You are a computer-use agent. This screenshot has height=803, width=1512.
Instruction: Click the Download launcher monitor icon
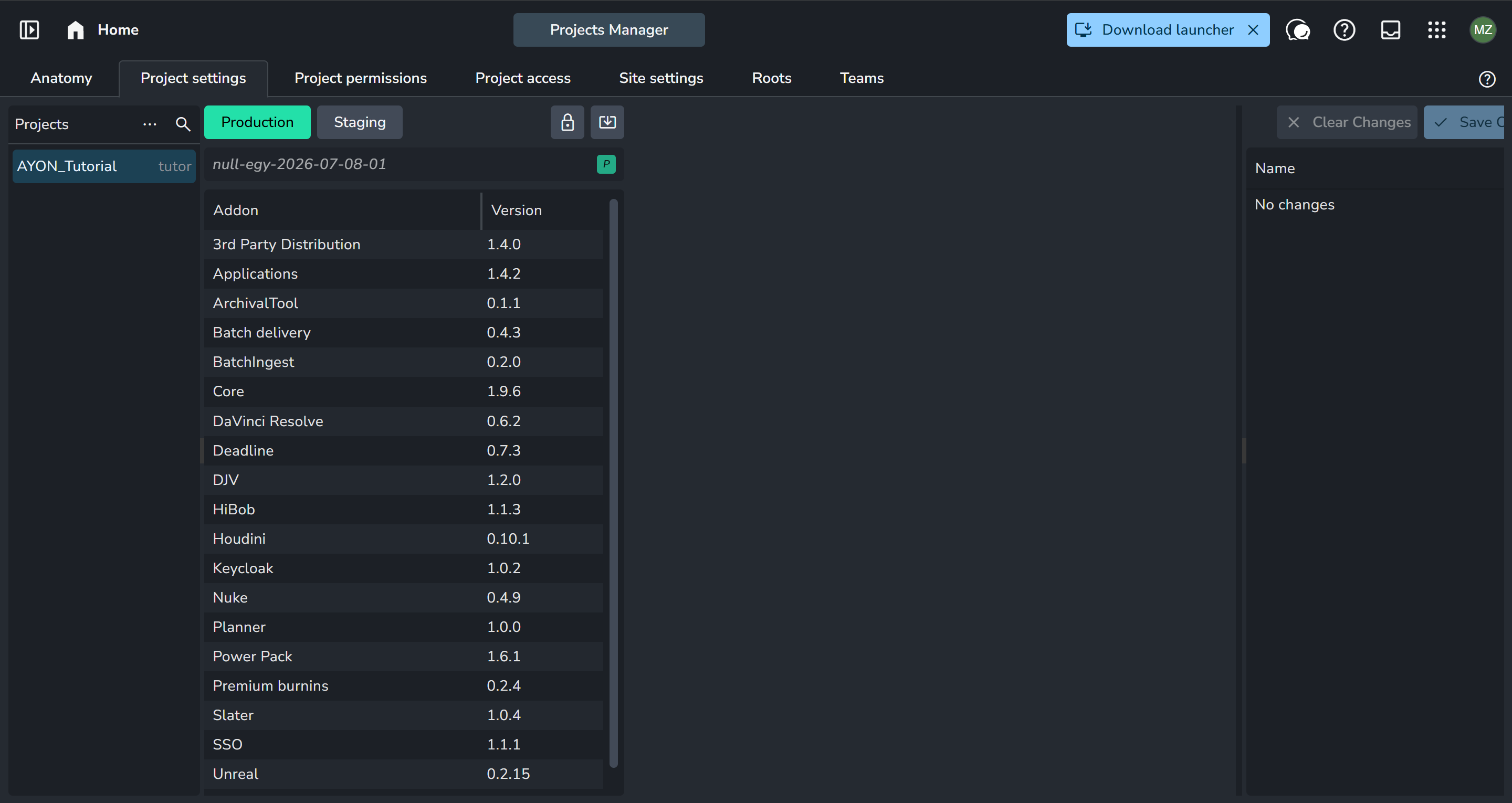(x=1084, y=30)
